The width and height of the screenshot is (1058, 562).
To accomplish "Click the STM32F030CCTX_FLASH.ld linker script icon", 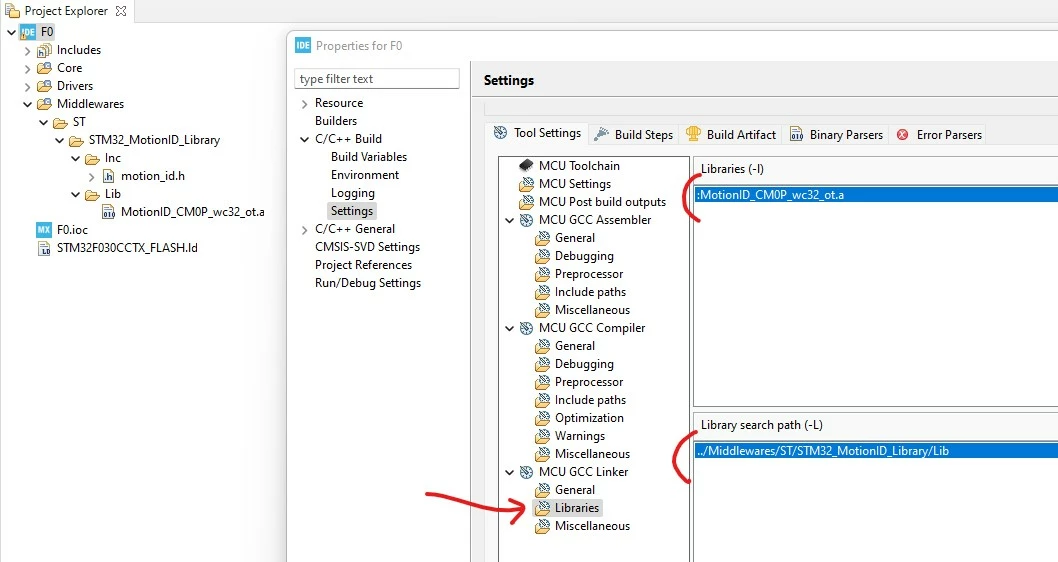I will click(x=44, y=248).
